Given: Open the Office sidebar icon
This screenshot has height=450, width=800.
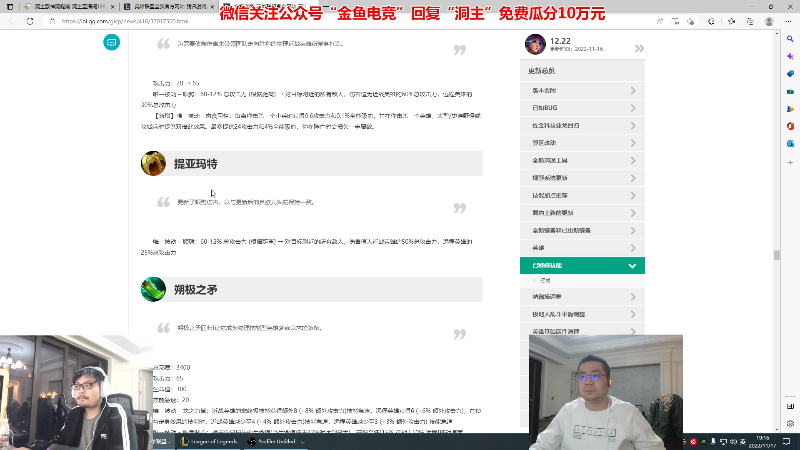Looking at the screenshot, I should pos(790,126).
